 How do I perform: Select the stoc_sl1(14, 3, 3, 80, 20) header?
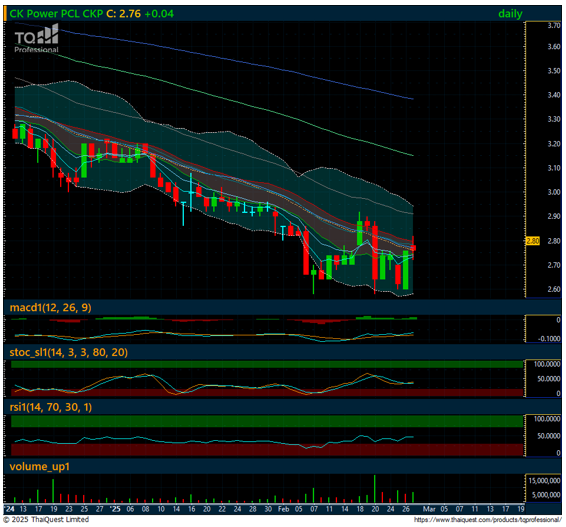click(69, 352)
